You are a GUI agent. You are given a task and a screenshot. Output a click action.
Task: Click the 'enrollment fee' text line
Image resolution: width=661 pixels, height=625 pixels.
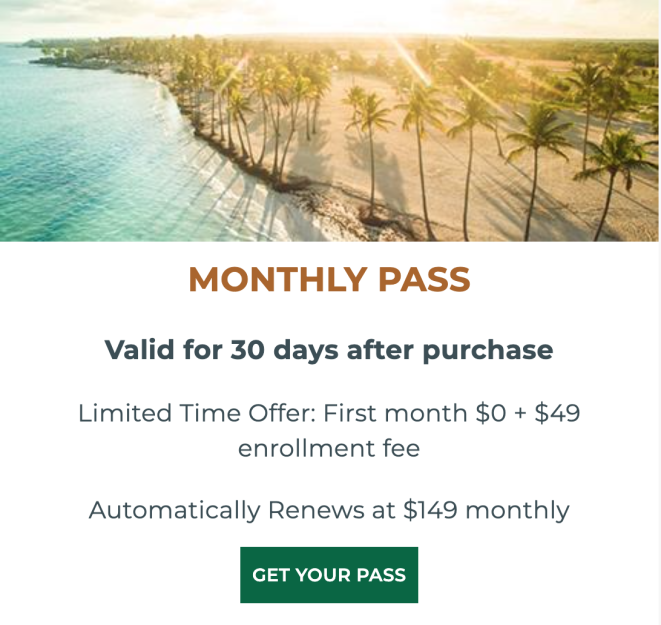(x=329, y=448)
